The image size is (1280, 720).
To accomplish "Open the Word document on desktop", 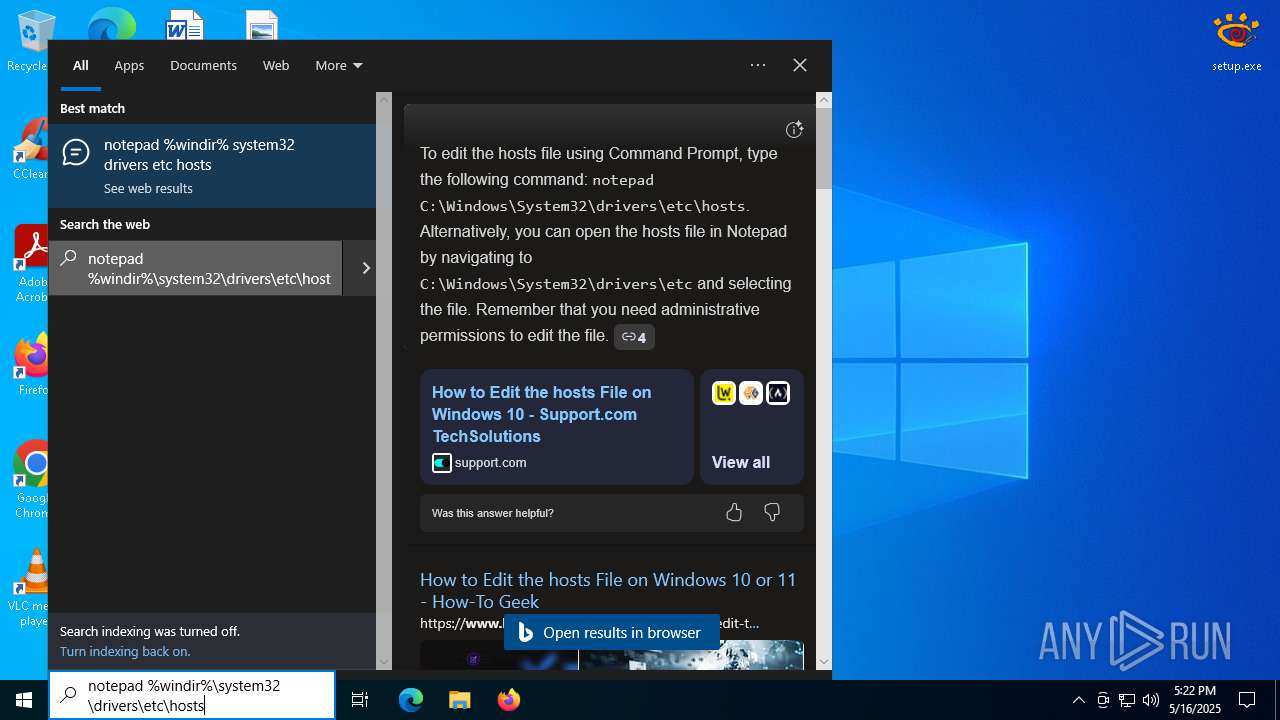I will (185, 25).
